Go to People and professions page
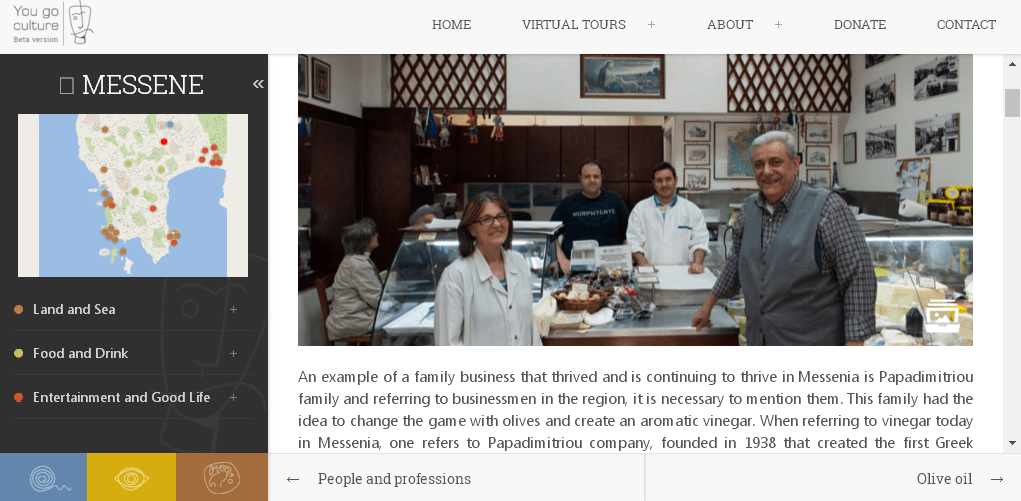 [394, 480]
